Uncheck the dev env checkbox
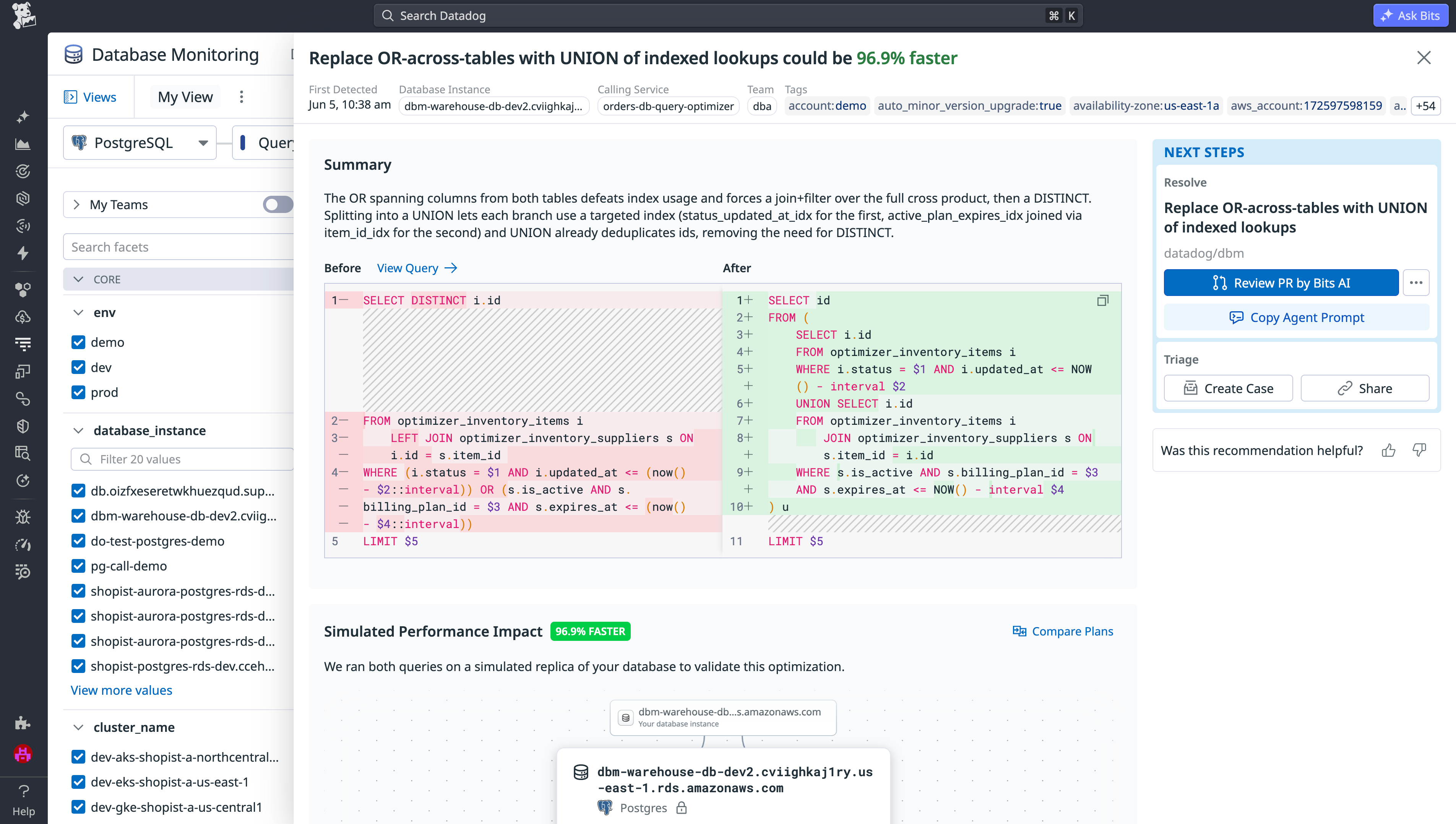The width and height of the screenshot is (1456, 824). [x=78, y=367]
